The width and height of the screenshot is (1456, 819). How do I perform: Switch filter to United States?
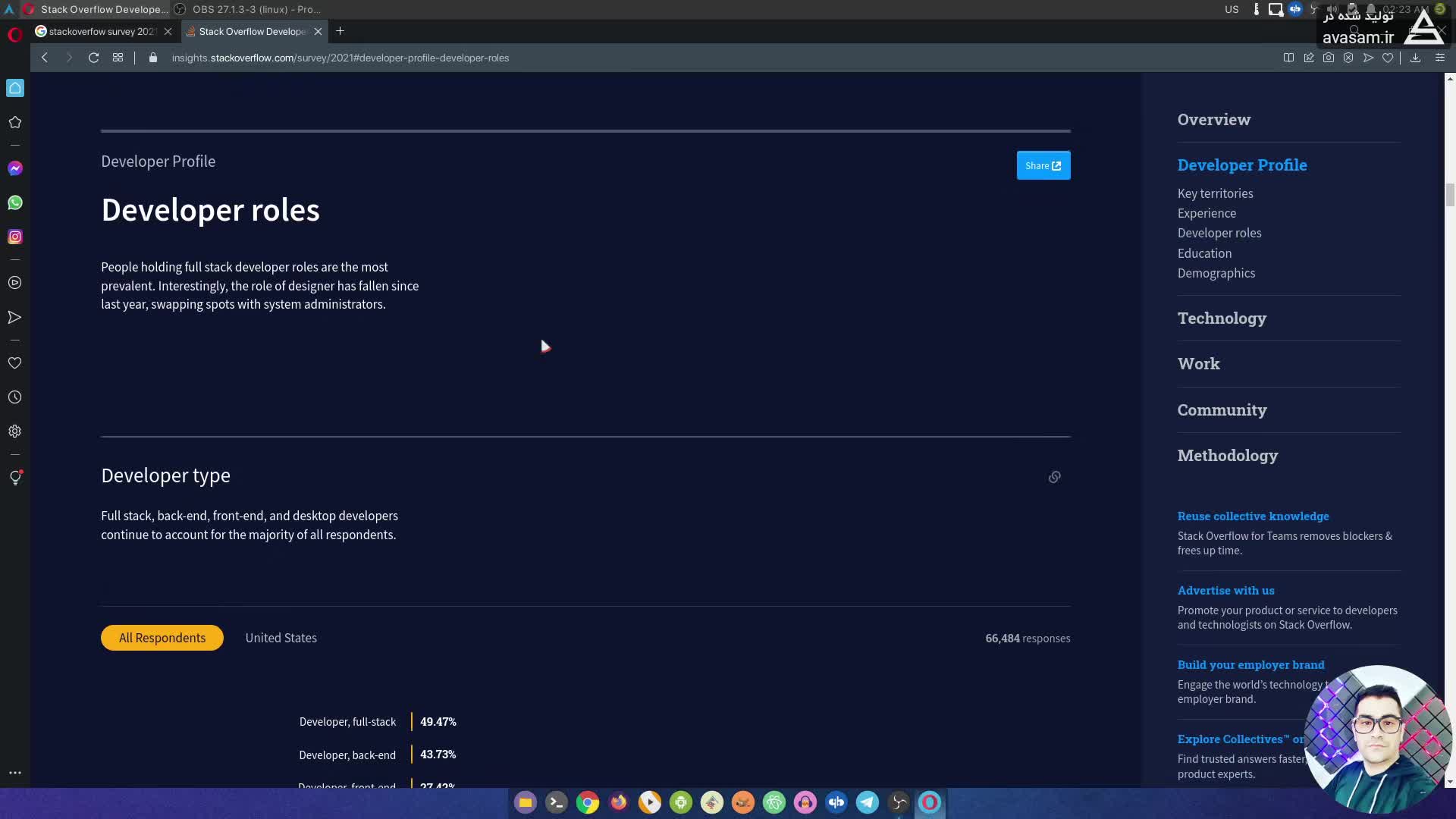281,638
